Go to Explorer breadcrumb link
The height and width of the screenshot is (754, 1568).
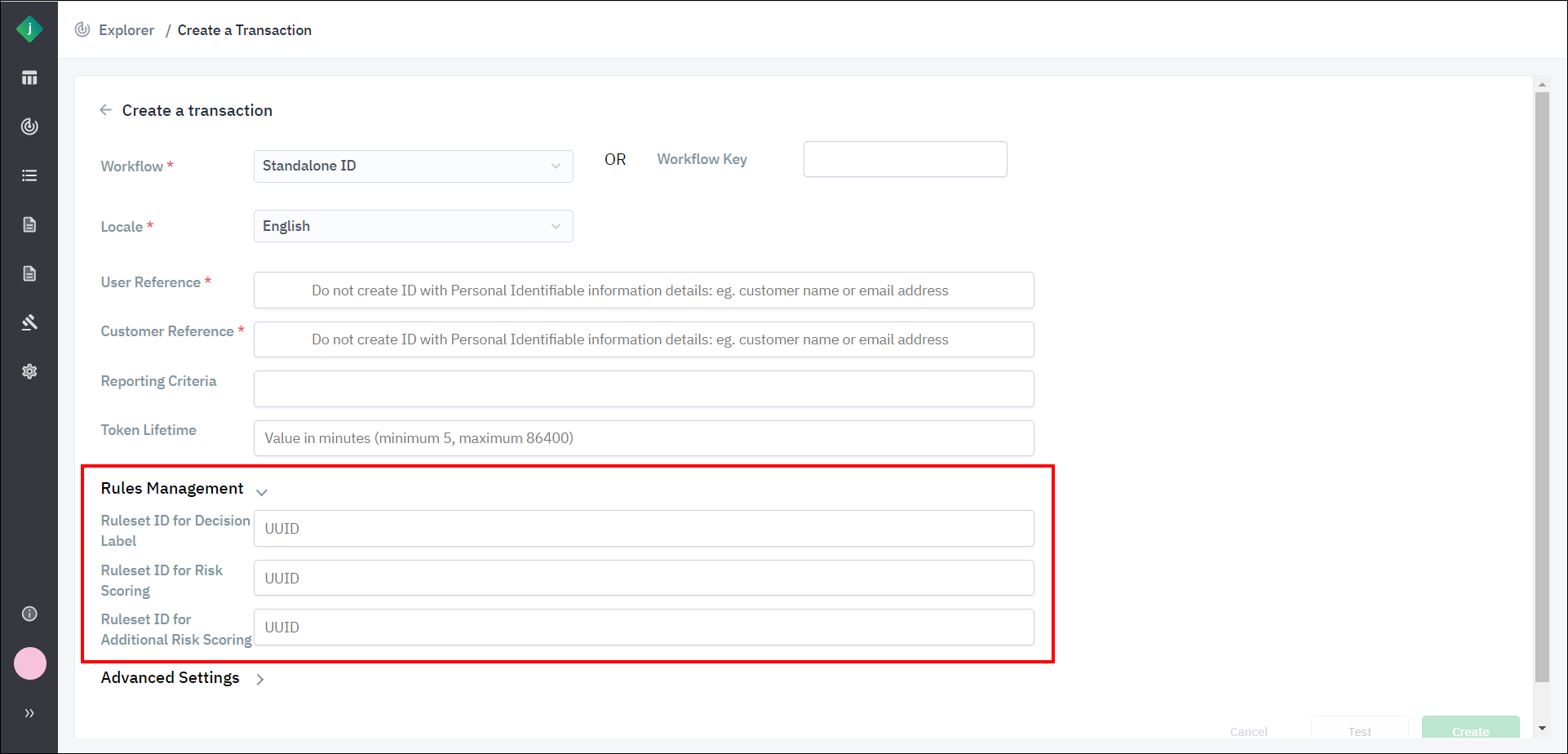(126, 30)
